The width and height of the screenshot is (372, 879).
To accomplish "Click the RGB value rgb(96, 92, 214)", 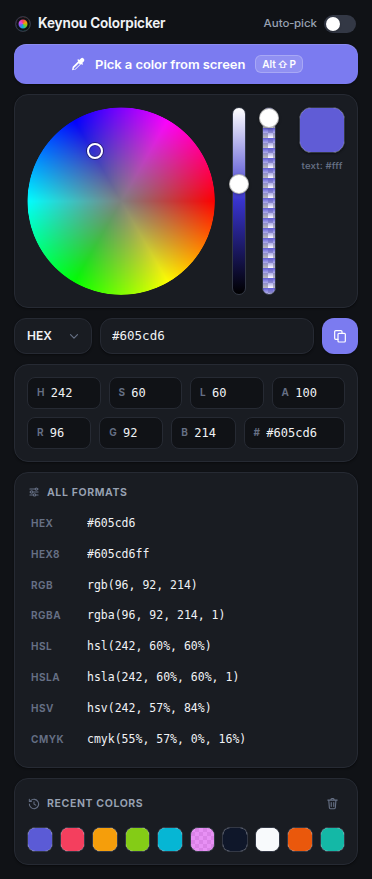I will [x=142, y=585].
